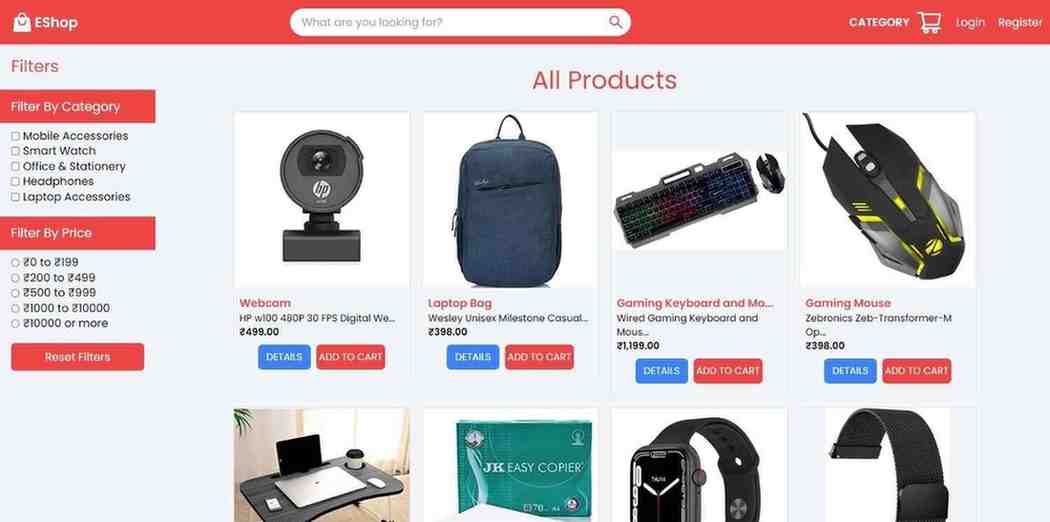
Task: Choose the ₹1000 to ₹10000 price option
Action: pyautogui.click(x=15, y=309)
